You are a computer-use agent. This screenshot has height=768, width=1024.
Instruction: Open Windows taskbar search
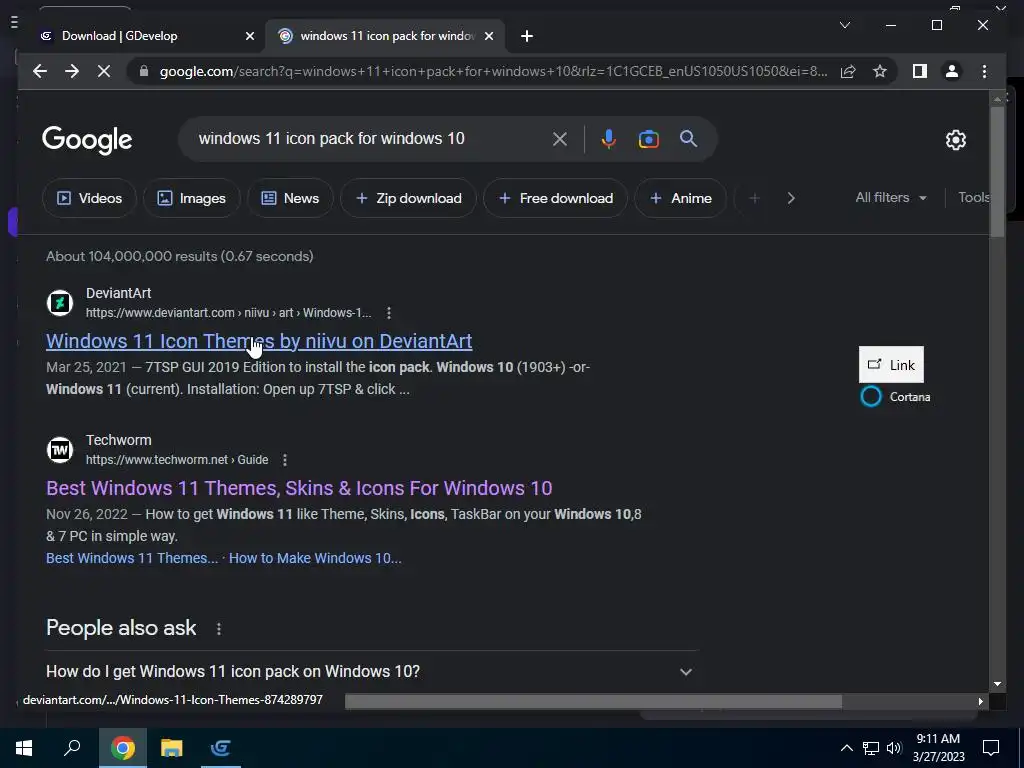[72, 748]
